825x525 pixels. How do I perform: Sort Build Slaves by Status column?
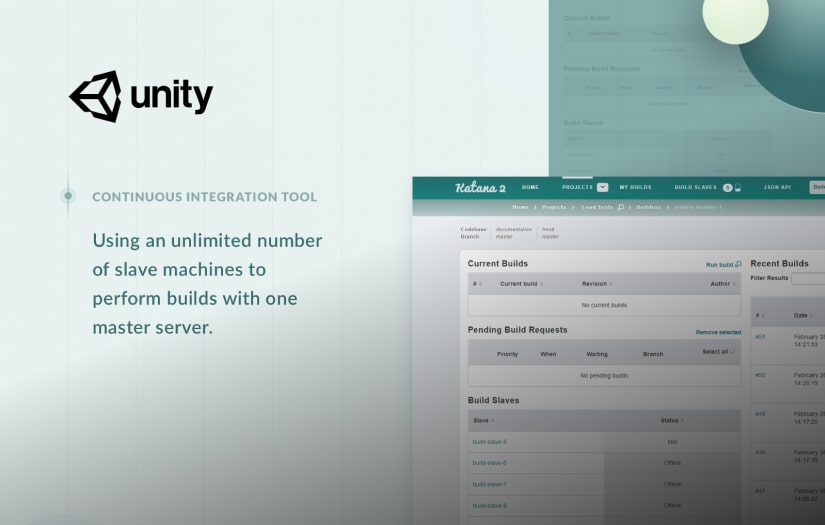[672, 421]
